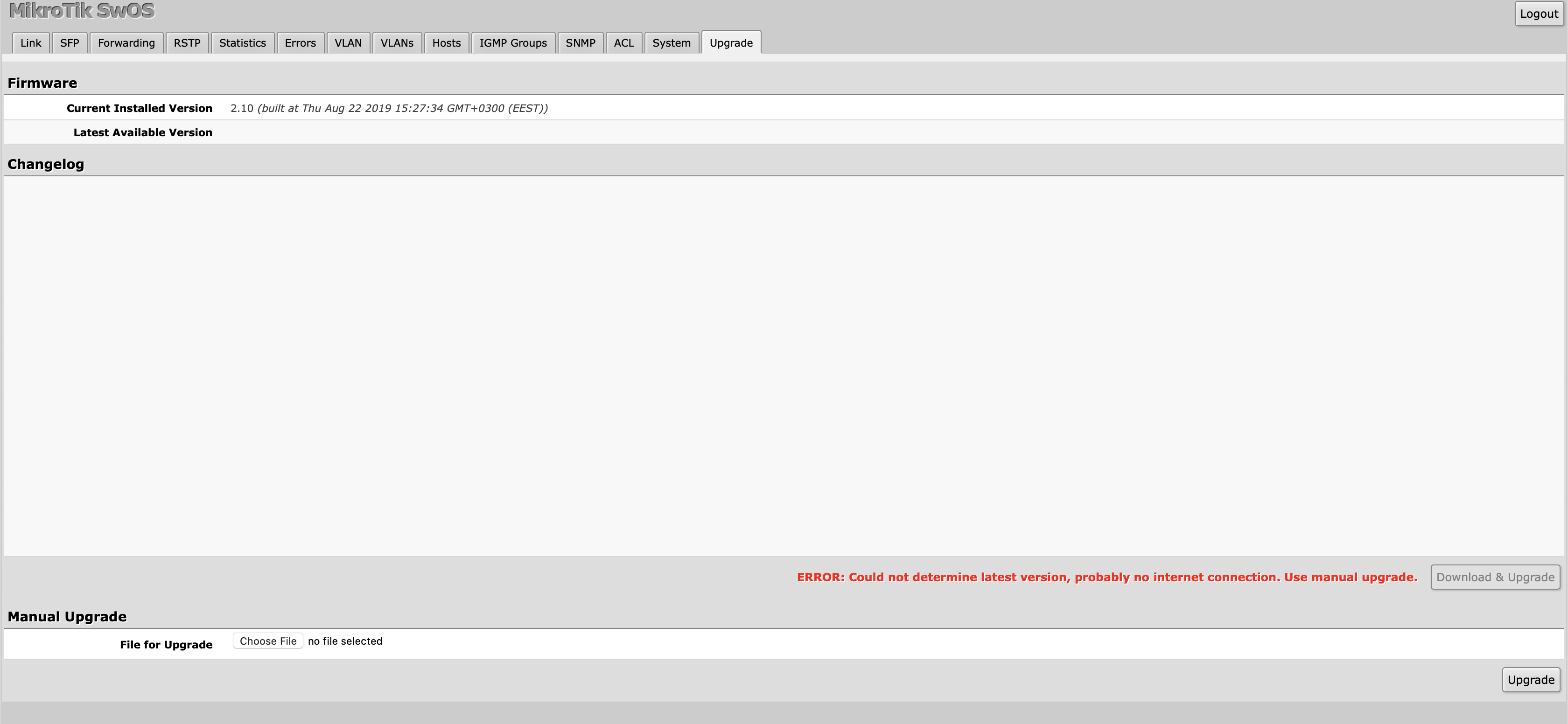Screen dimensions: 1568x724
Task: Click the Upgrade button under Manual Upgrade
Action: (1531, 680)
